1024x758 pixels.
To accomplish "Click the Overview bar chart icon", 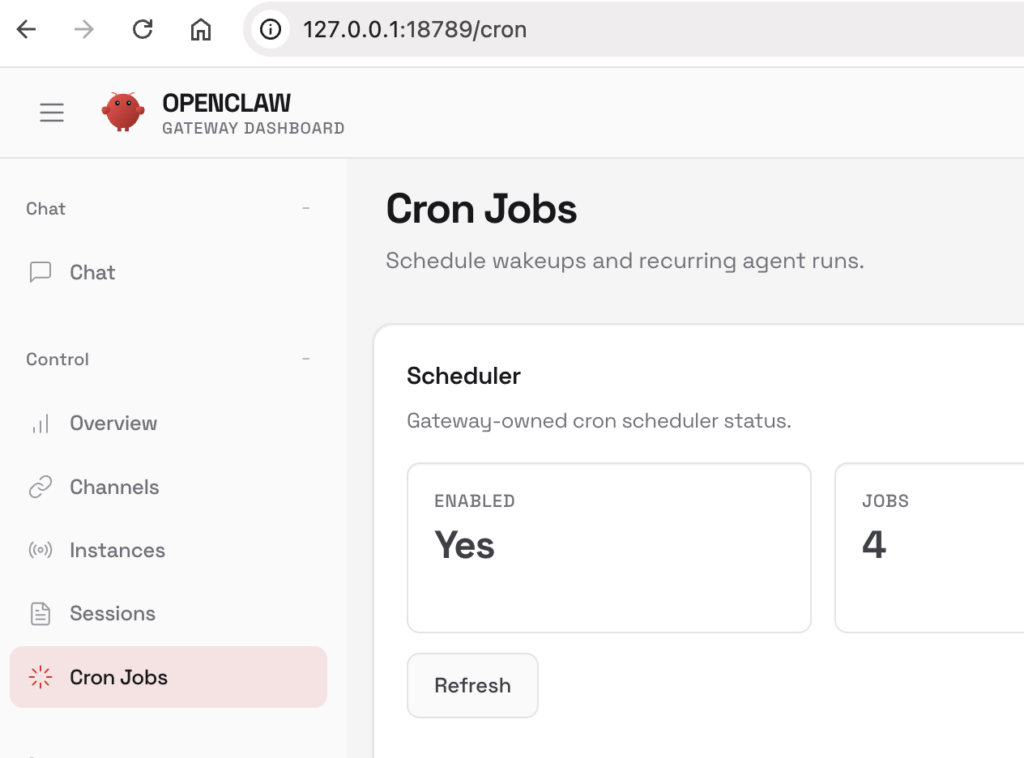I will 40,424.
